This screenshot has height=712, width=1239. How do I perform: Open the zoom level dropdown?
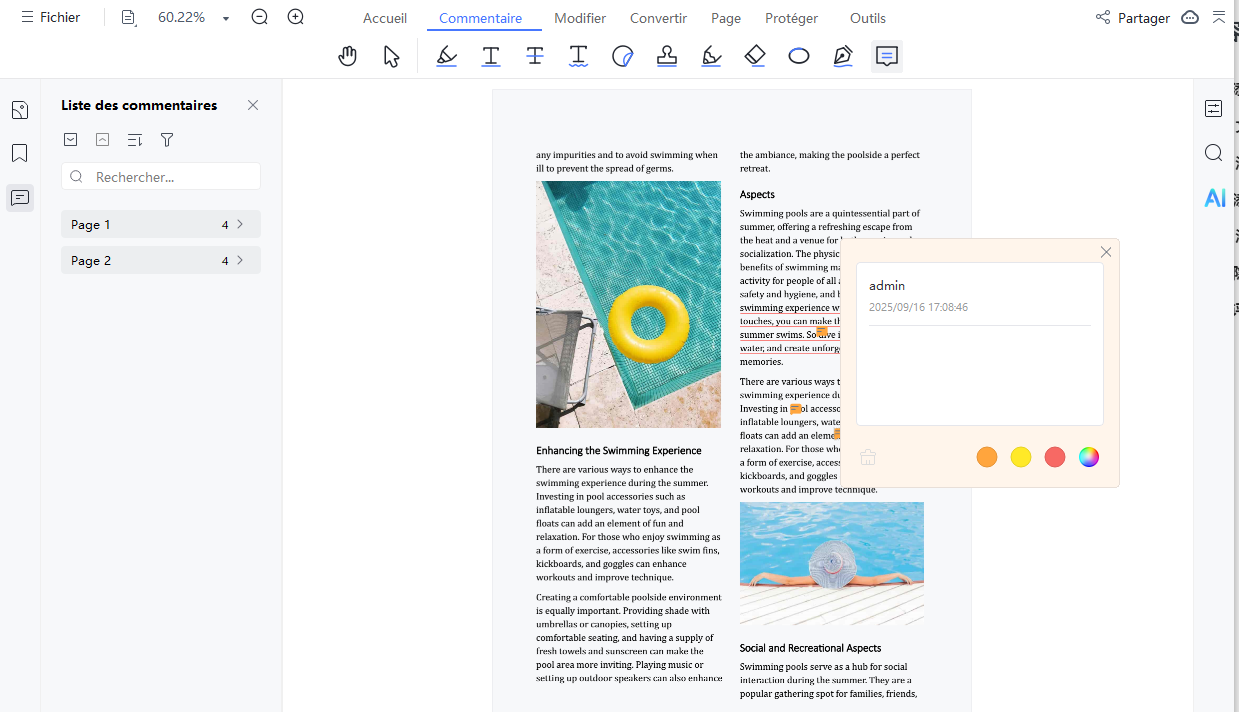[226, 18]
